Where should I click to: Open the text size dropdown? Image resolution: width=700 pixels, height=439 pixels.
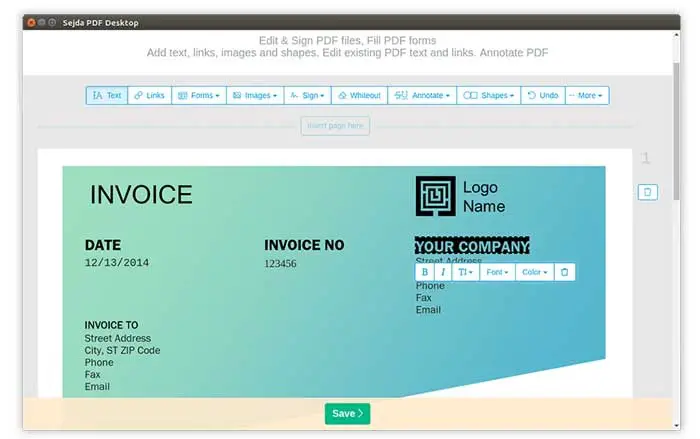point(466,272)
